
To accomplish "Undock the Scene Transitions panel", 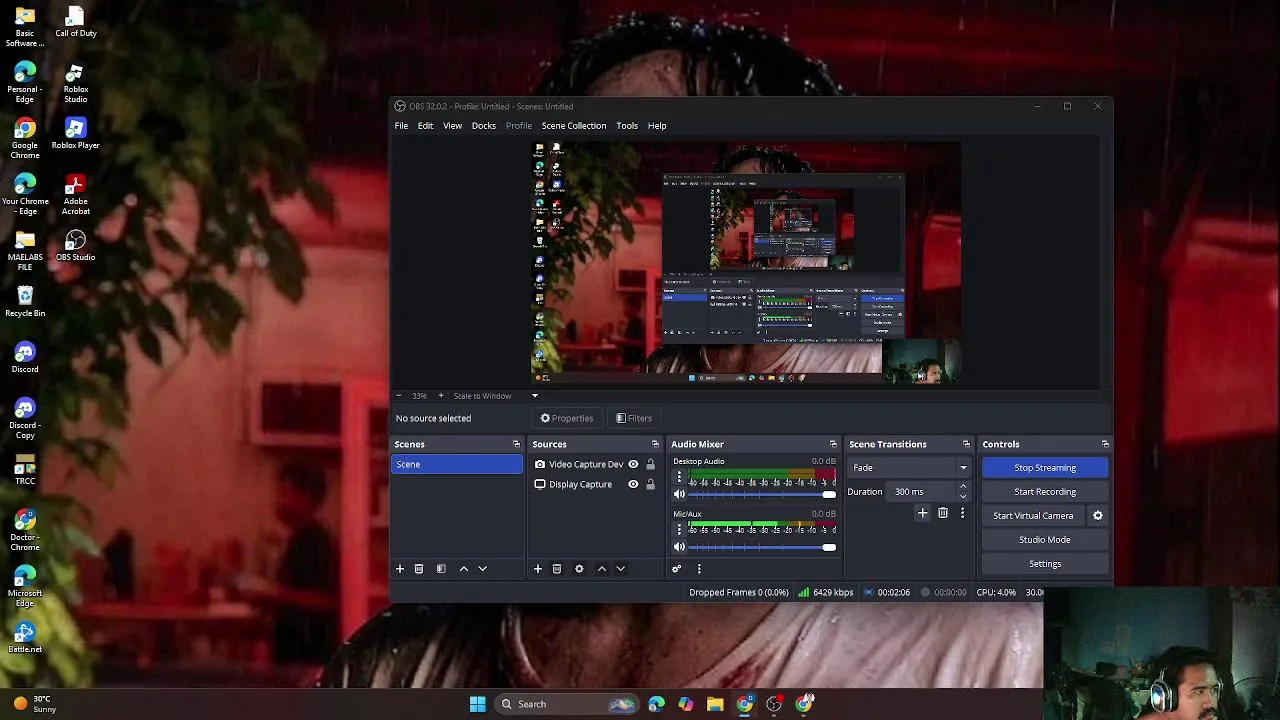I will [966, 444].
